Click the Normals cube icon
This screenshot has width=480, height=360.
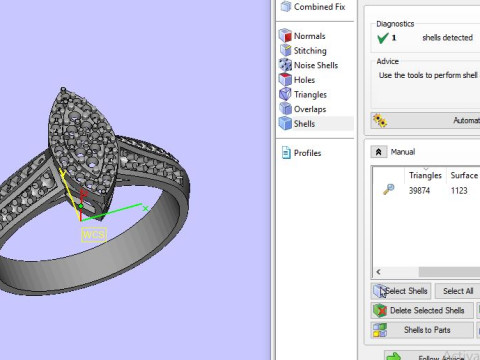tap(285, 36)
